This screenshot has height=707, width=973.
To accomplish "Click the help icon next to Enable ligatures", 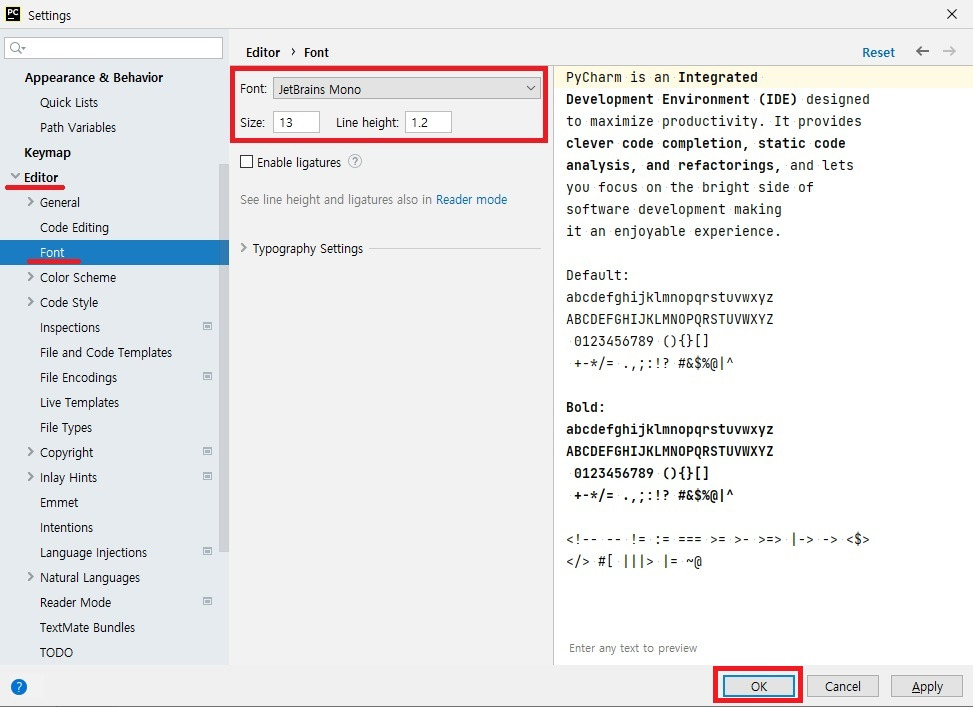I will pos(355,160).
